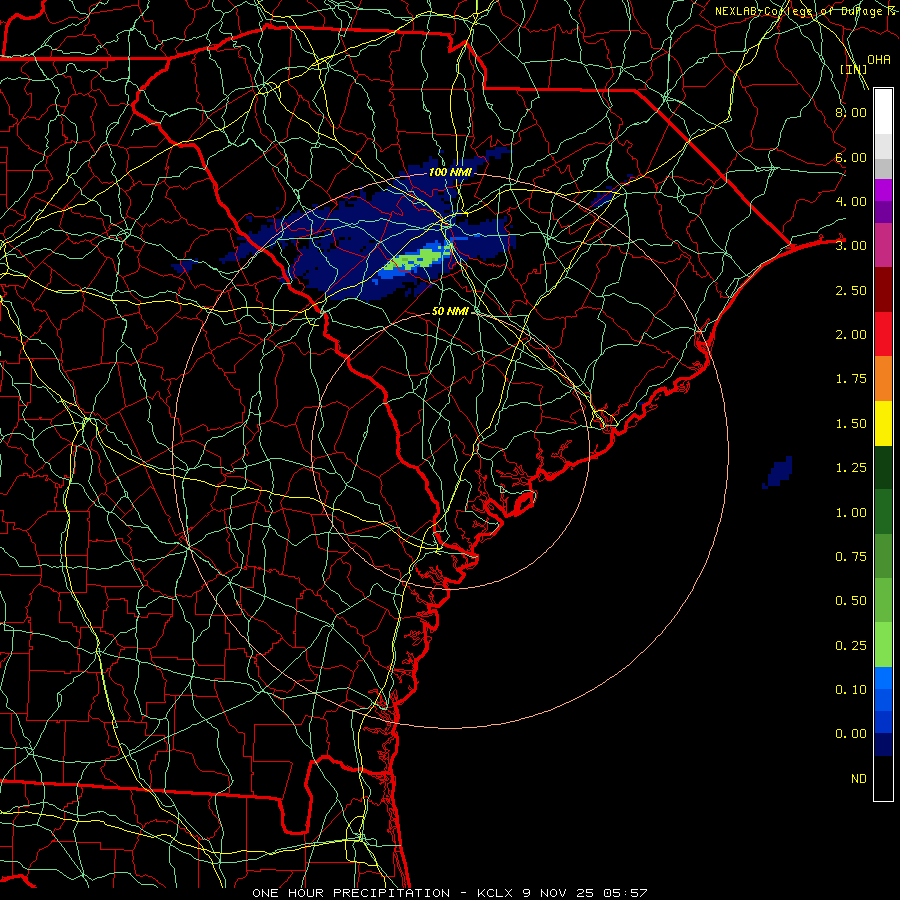Image resolution: width=900 pixels, height=900 pixels.
Task: Pick the bright red legend color band
Action: [883, 335]
